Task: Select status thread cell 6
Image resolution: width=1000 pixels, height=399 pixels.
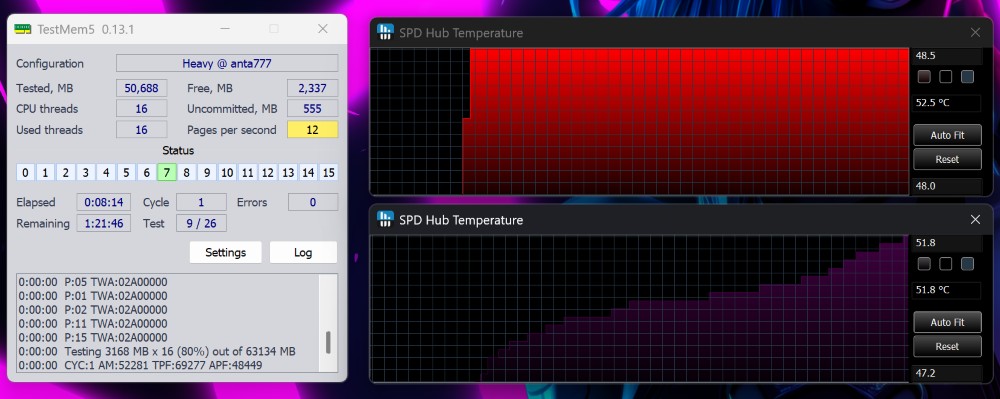Action: coord(146,172)
